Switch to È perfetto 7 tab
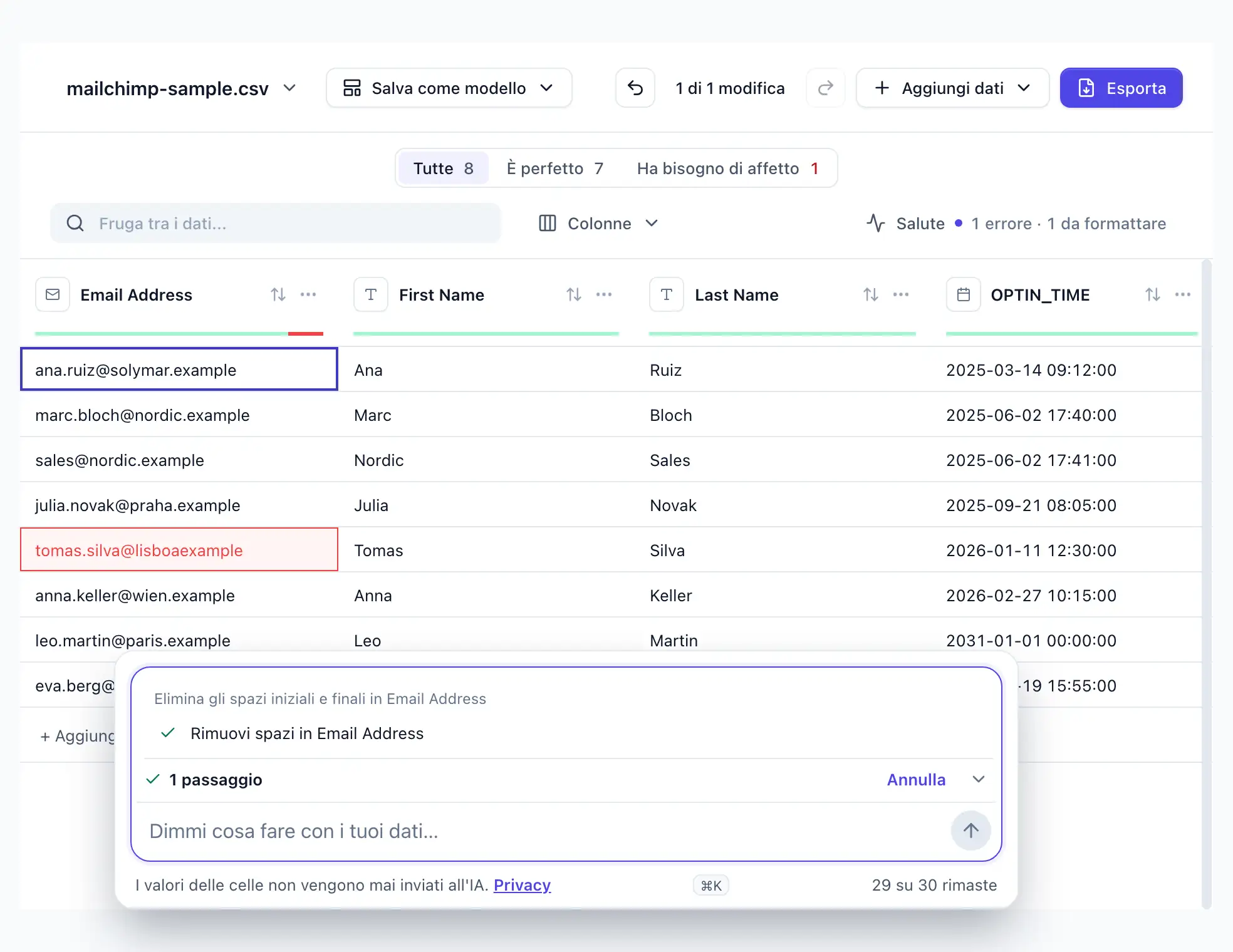1233x952 pixels. pos(555,168)
